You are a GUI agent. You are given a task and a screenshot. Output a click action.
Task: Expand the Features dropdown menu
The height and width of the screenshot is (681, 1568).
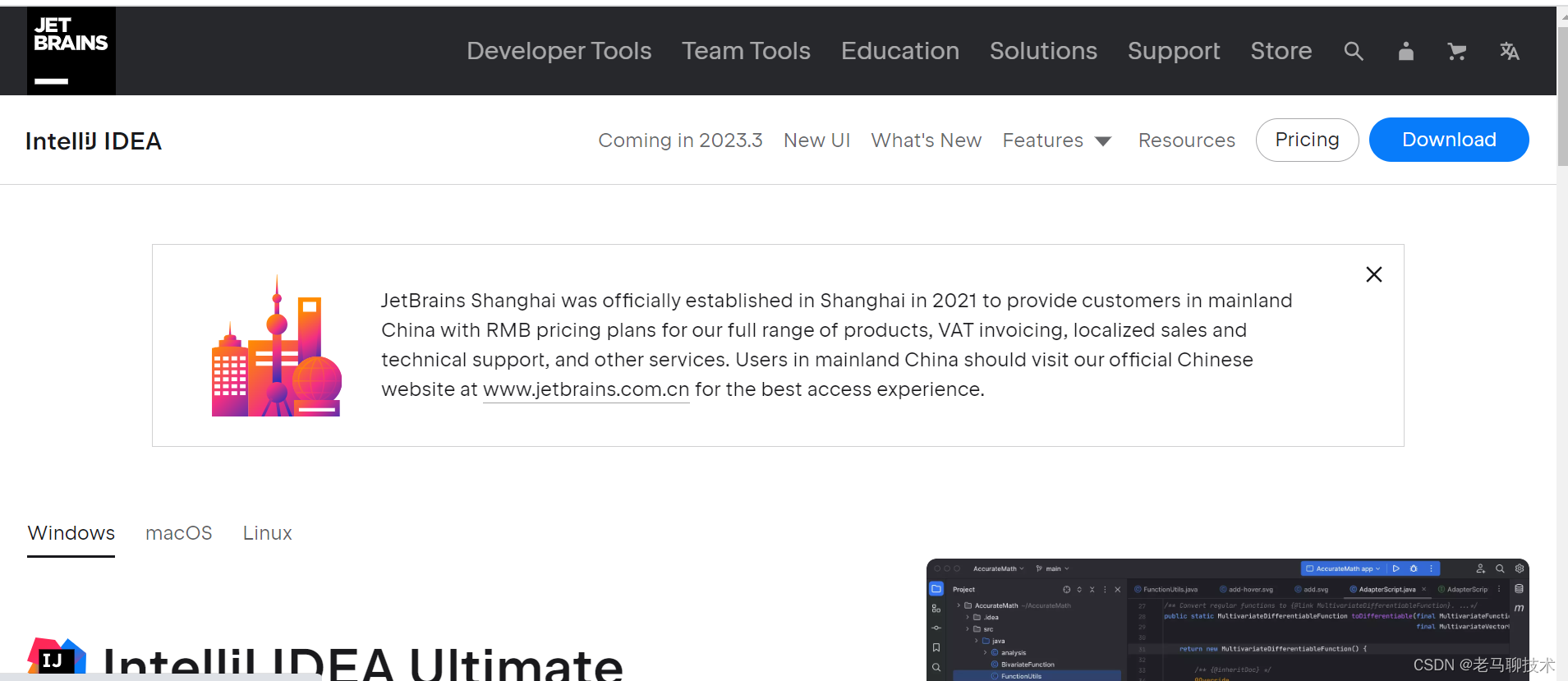click(x=1057, y=140)
